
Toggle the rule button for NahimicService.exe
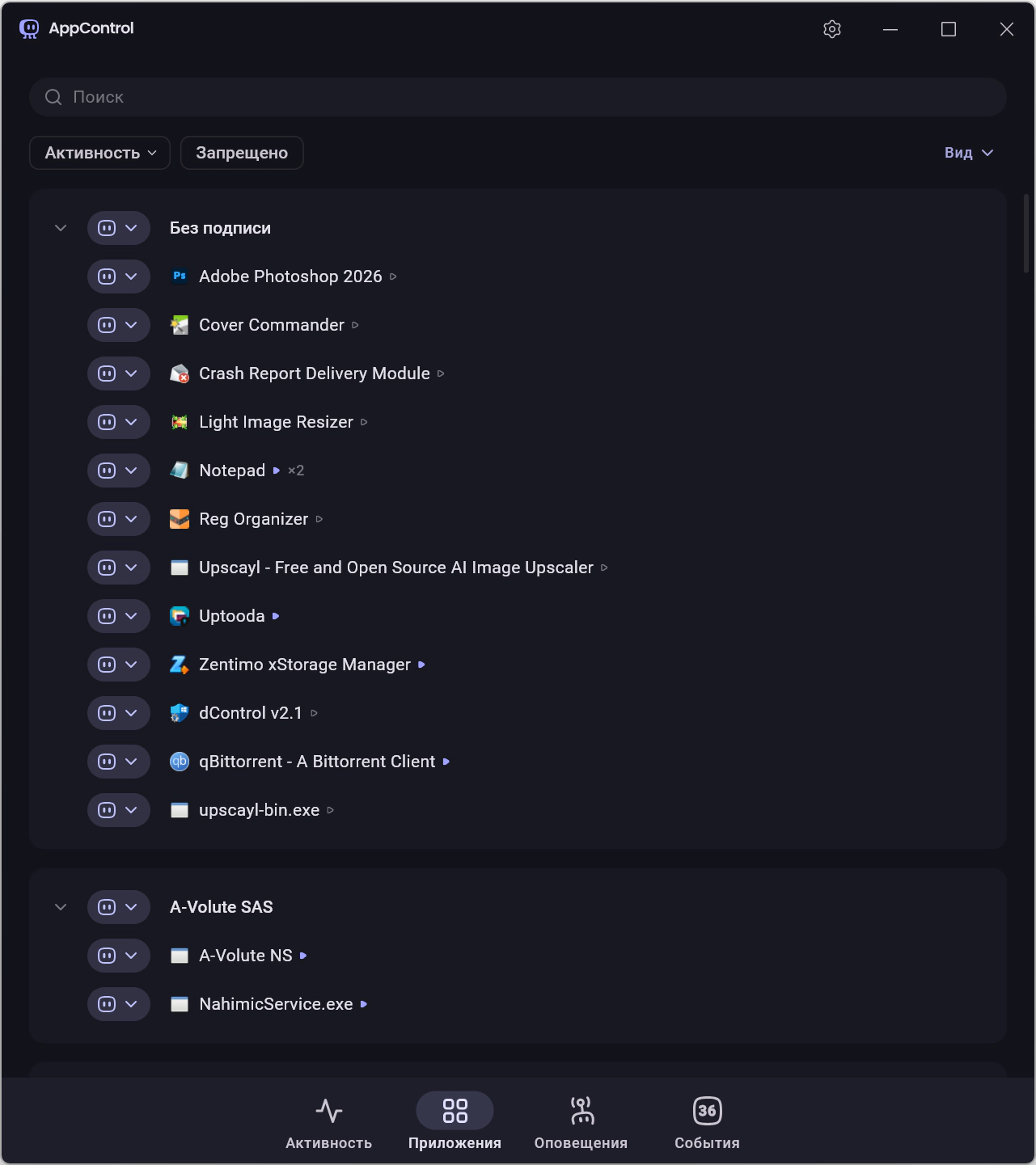tap(107, 1004)
